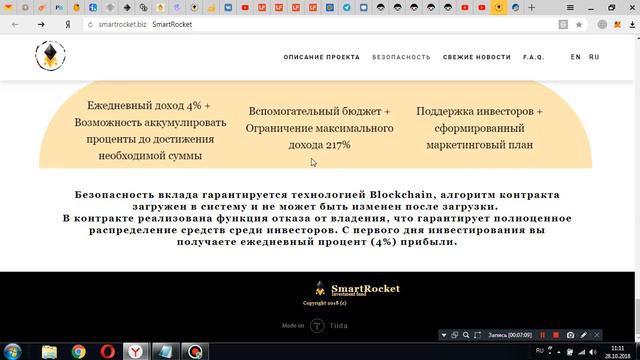
Task: Click the reader-mode square icon in the address bar
Action: click(563, 24)
